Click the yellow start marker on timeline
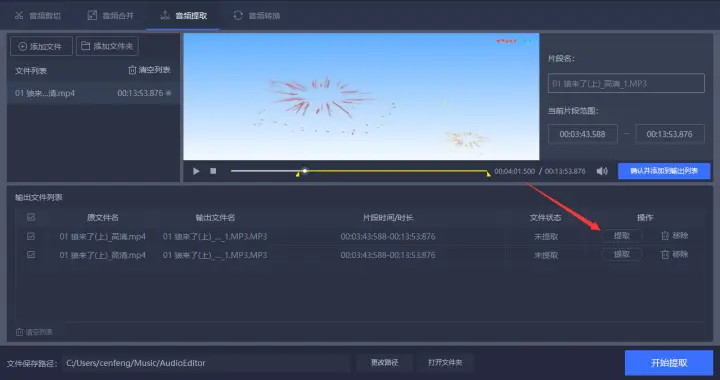The width and height of the screenshot is (720, 380). click(x=298, y=174)
